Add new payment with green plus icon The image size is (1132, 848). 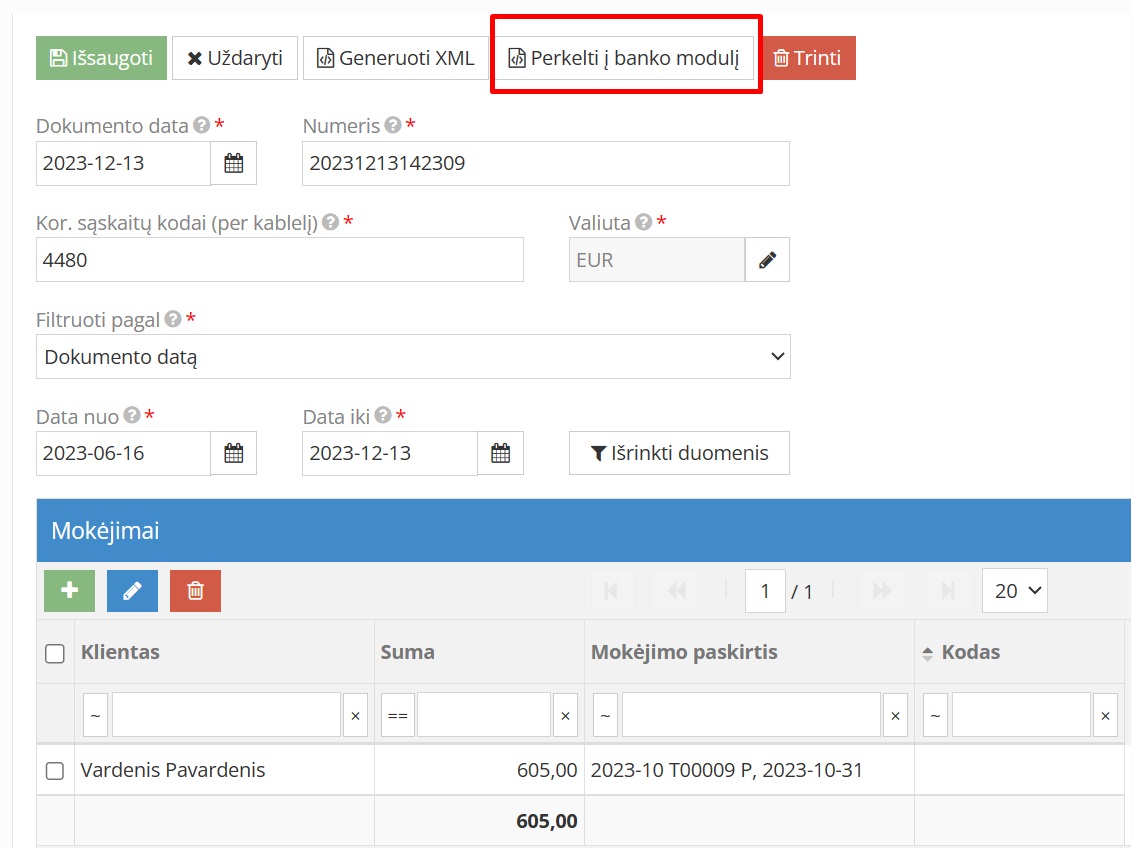tap(69, 591)
